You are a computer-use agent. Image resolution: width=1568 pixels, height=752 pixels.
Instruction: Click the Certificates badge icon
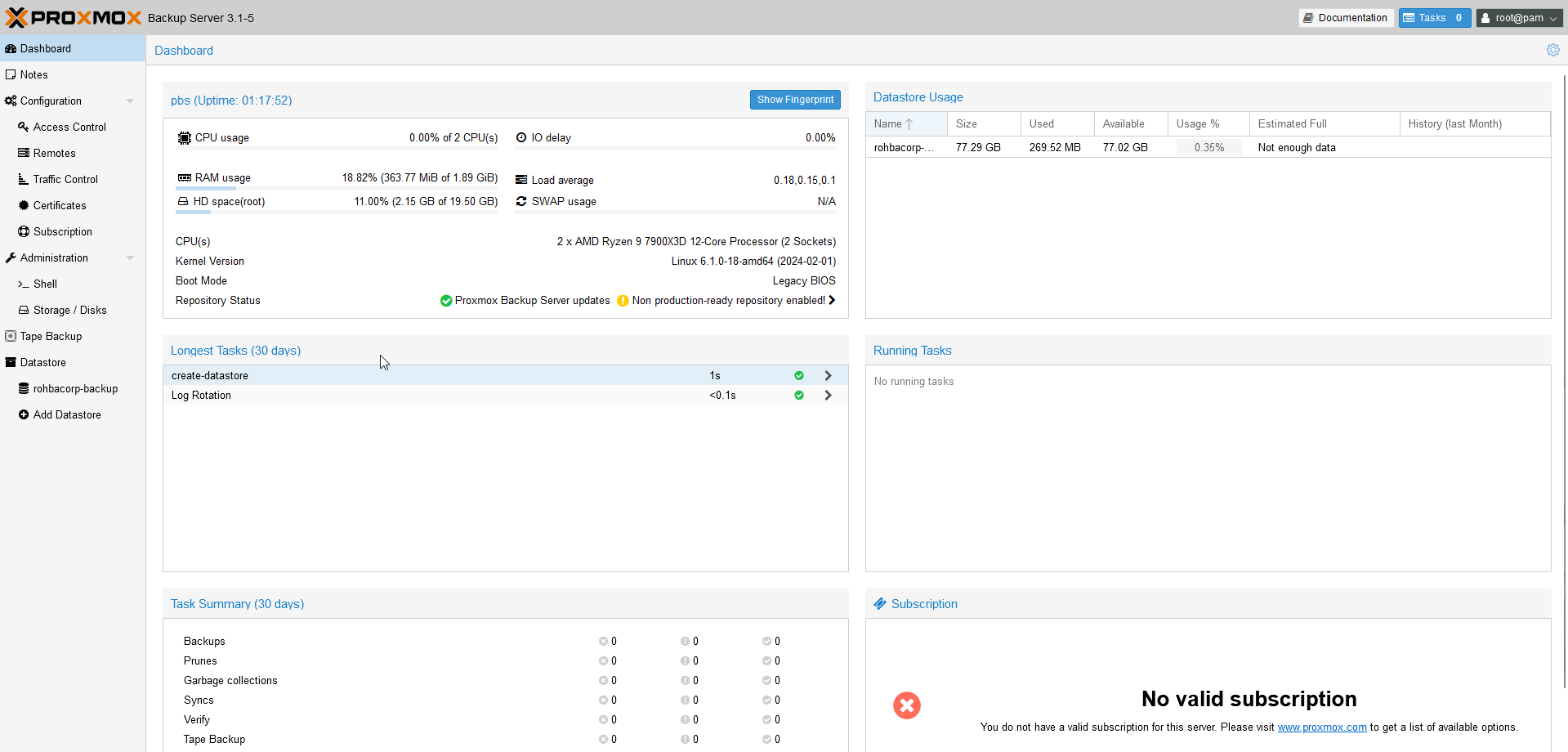(24, 205)
